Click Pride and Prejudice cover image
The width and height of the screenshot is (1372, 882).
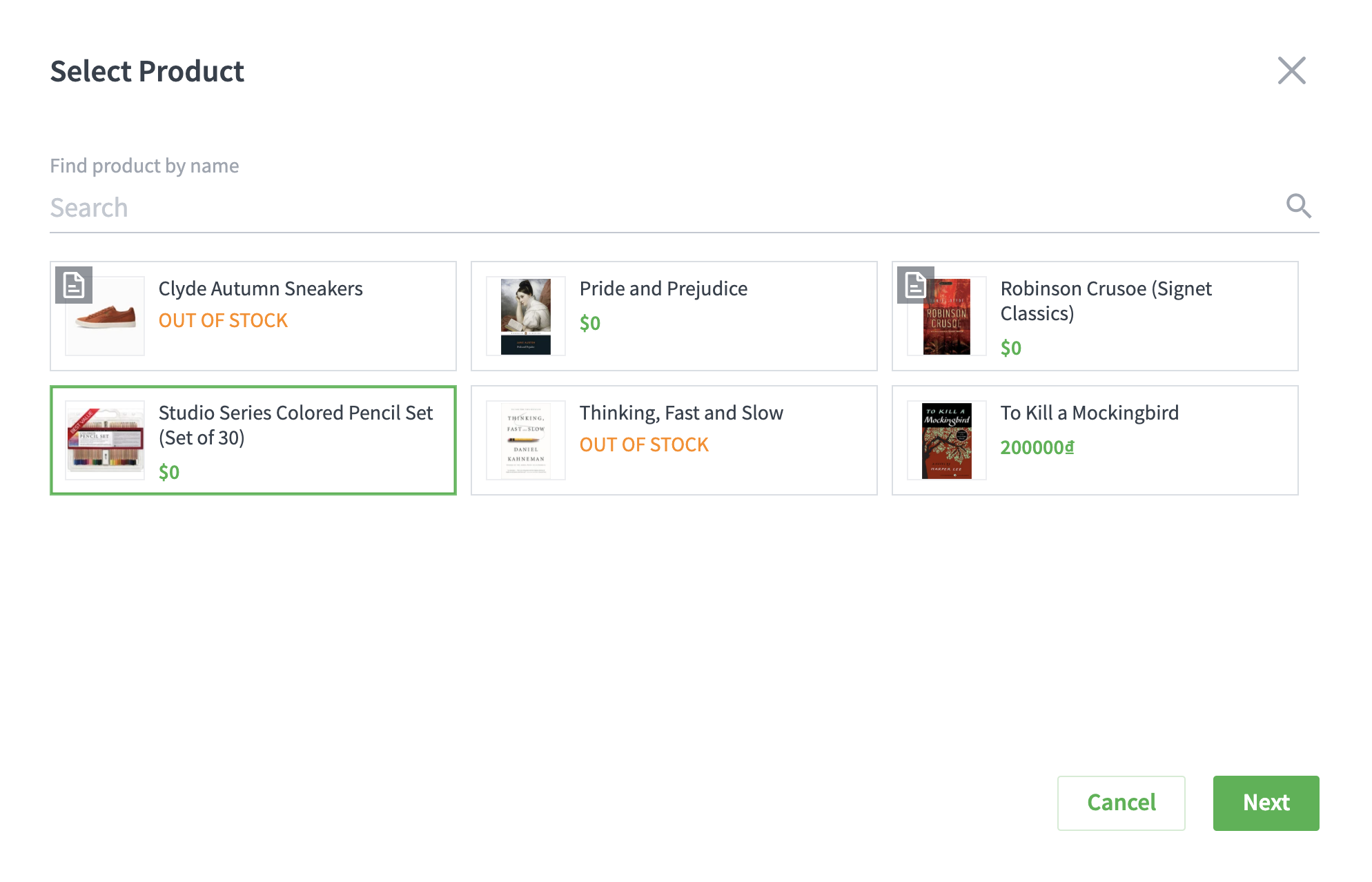[526, 316]
